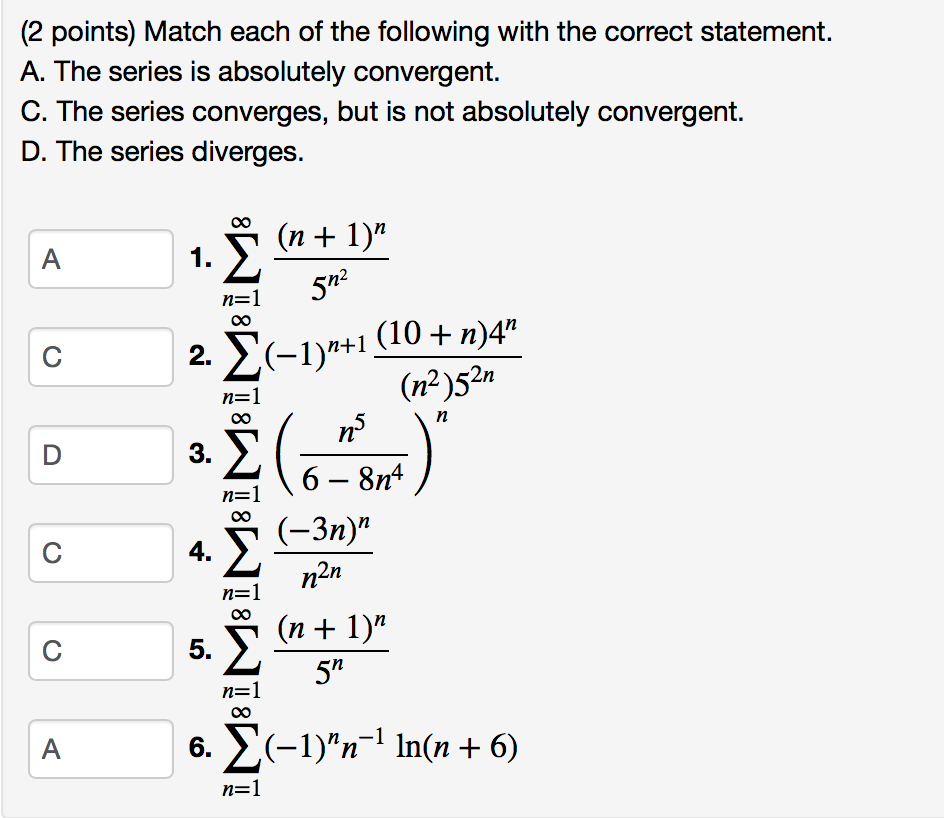The height and width of the screenshot is (818, 944).
Task: Click the infinity symbol above problem 5 summation
Action: 244,612
